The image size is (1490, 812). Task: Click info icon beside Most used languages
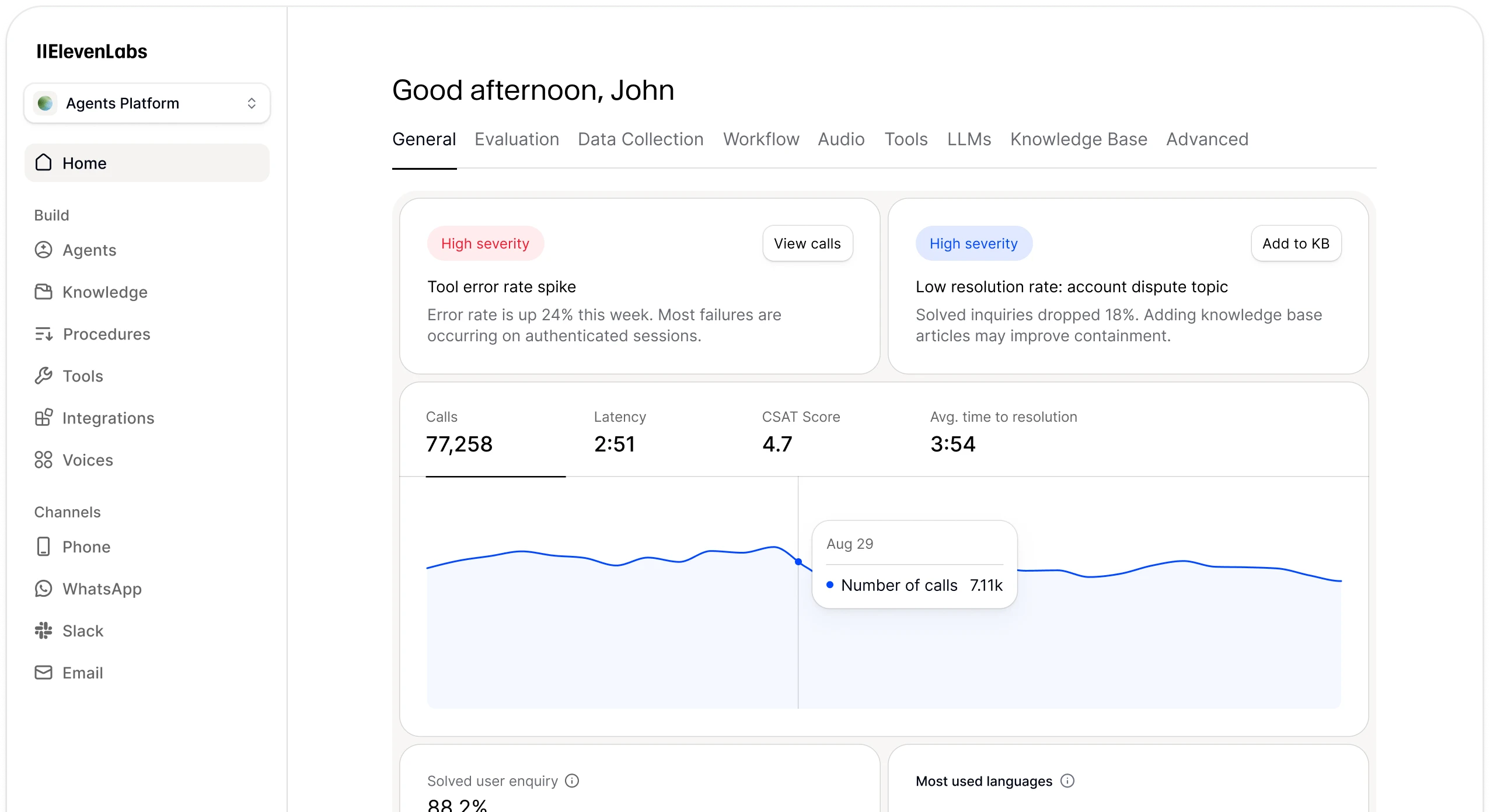(x=1067, y=780)
